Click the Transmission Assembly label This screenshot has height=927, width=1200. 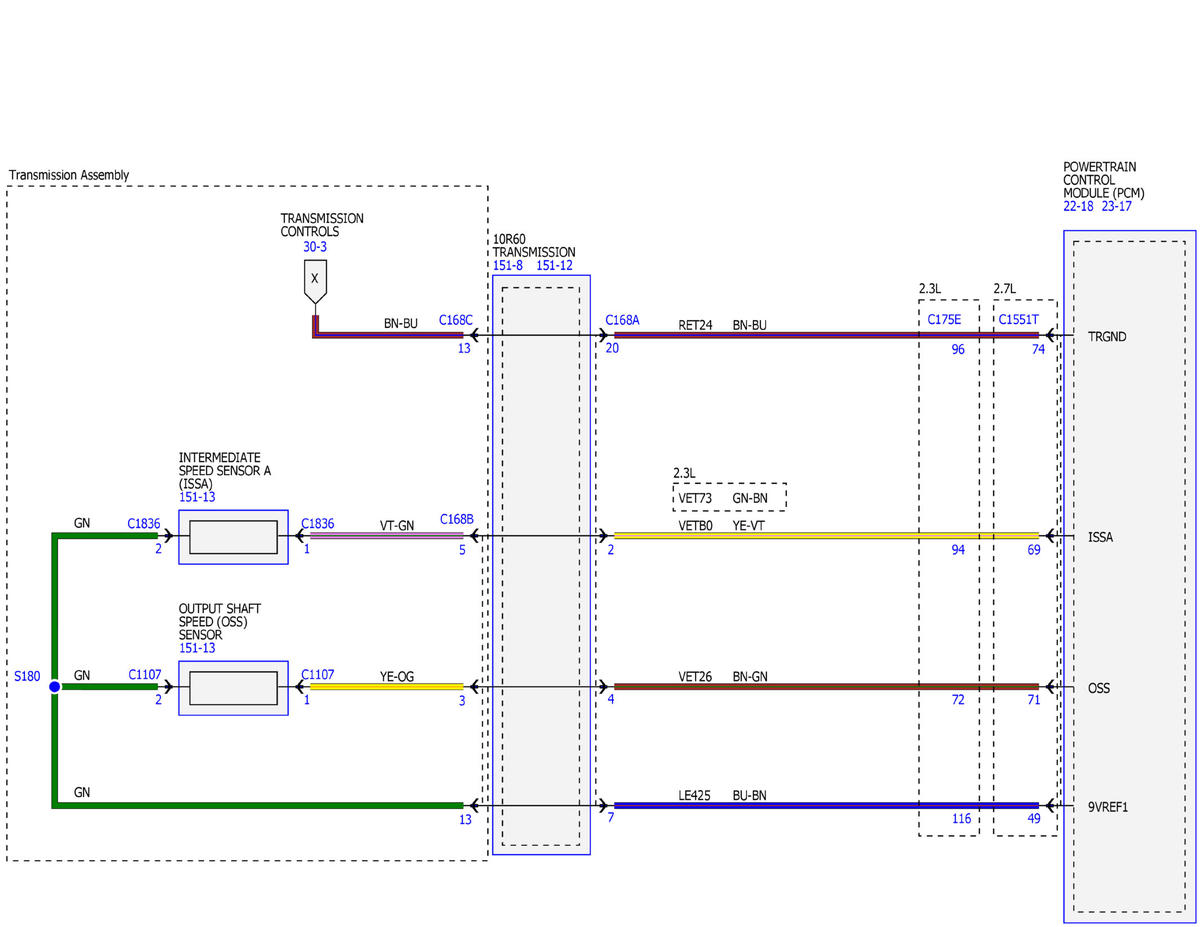coord(69,175)
